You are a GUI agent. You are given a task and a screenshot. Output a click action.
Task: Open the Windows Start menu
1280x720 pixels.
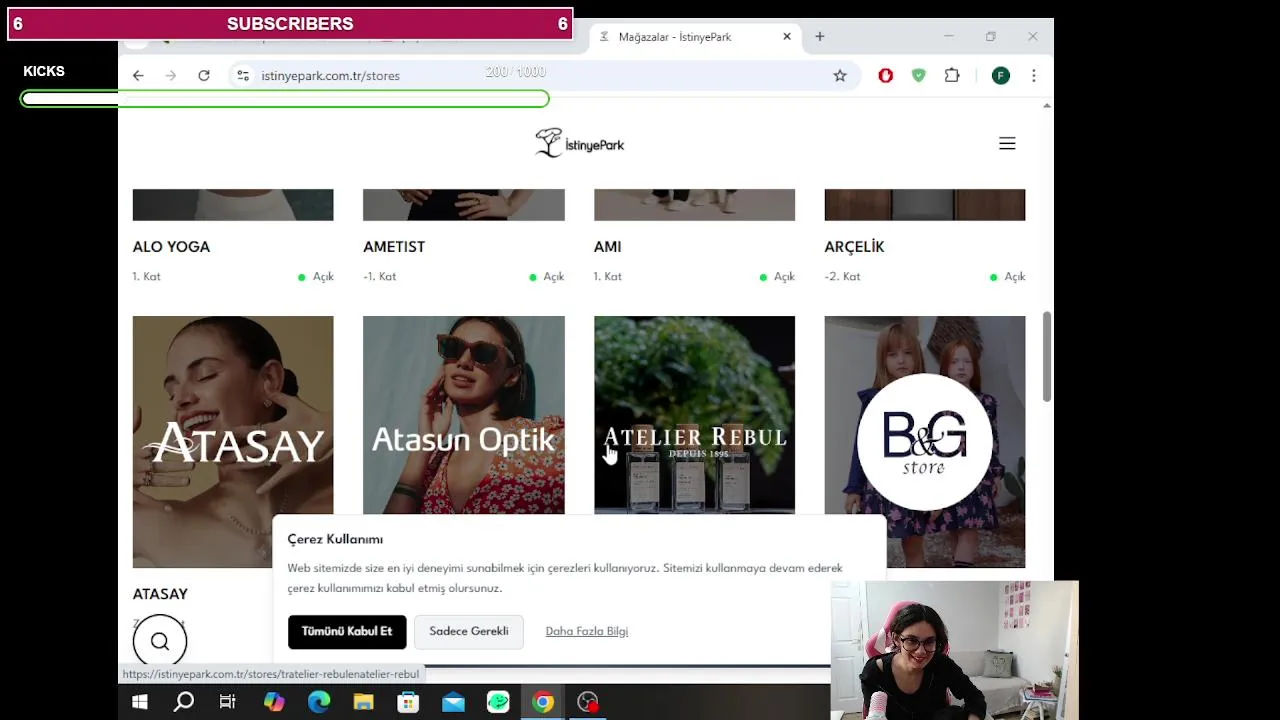(x=140, y=702)
